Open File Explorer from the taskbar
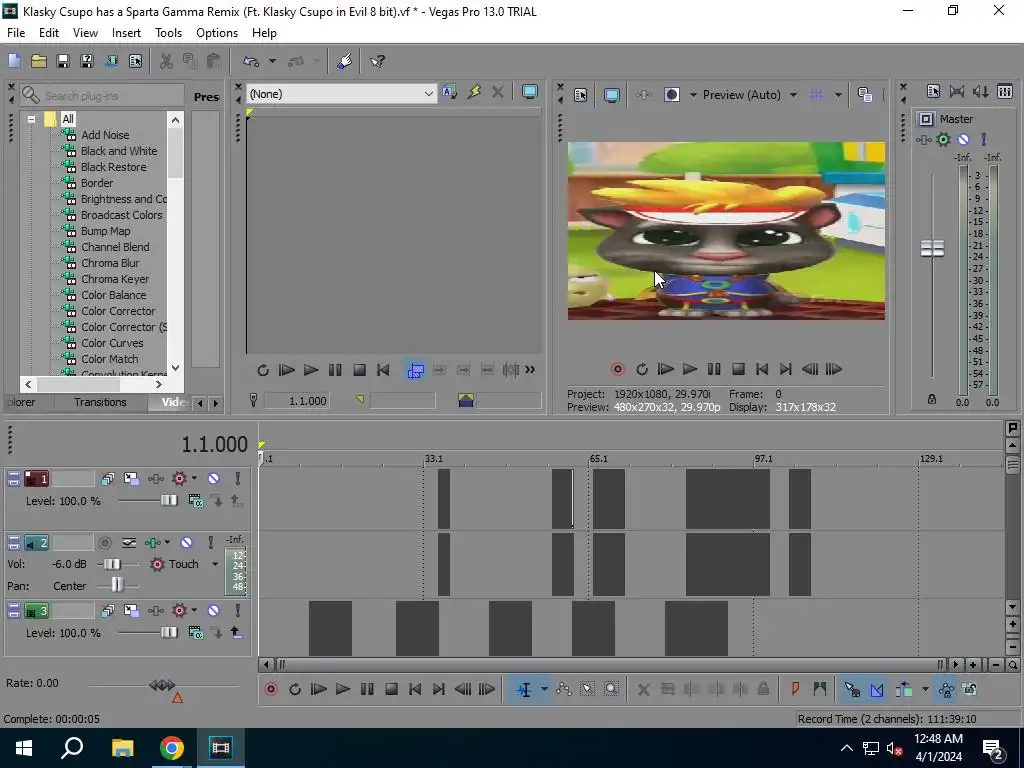 point(122,748)
